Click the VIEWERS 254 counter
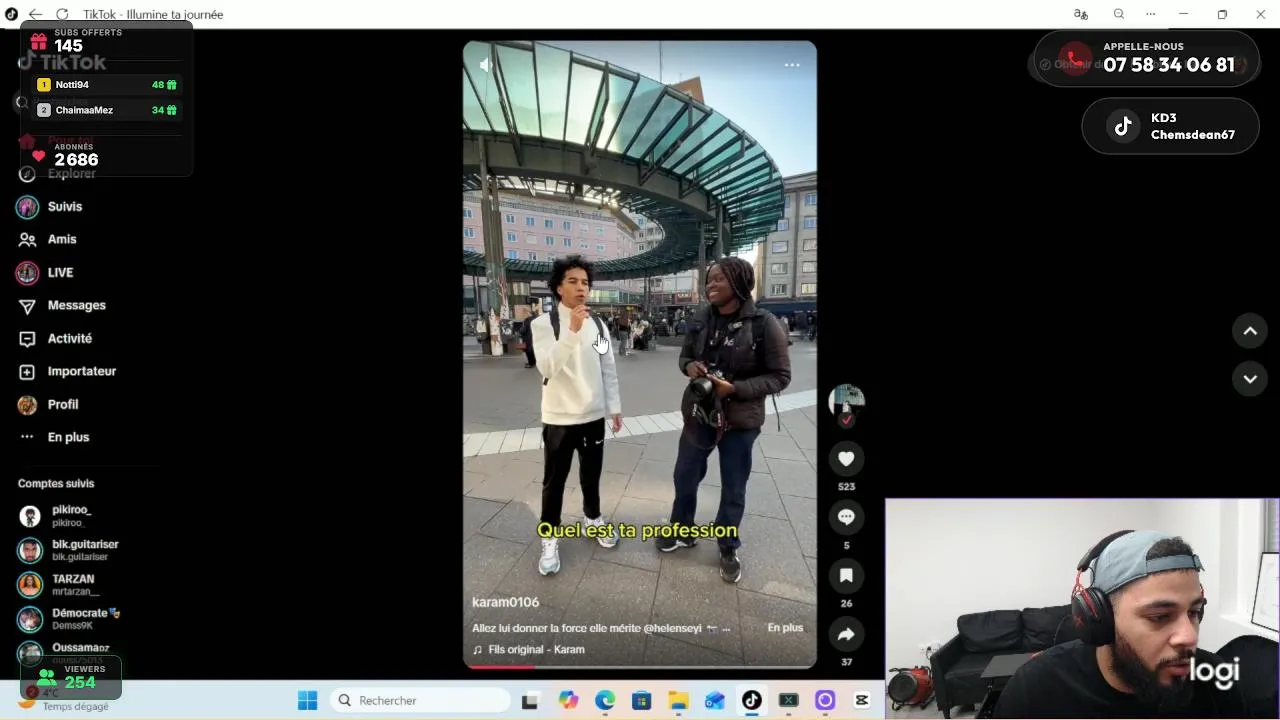Screen dimensions: 1280x720 click(71, 678)
